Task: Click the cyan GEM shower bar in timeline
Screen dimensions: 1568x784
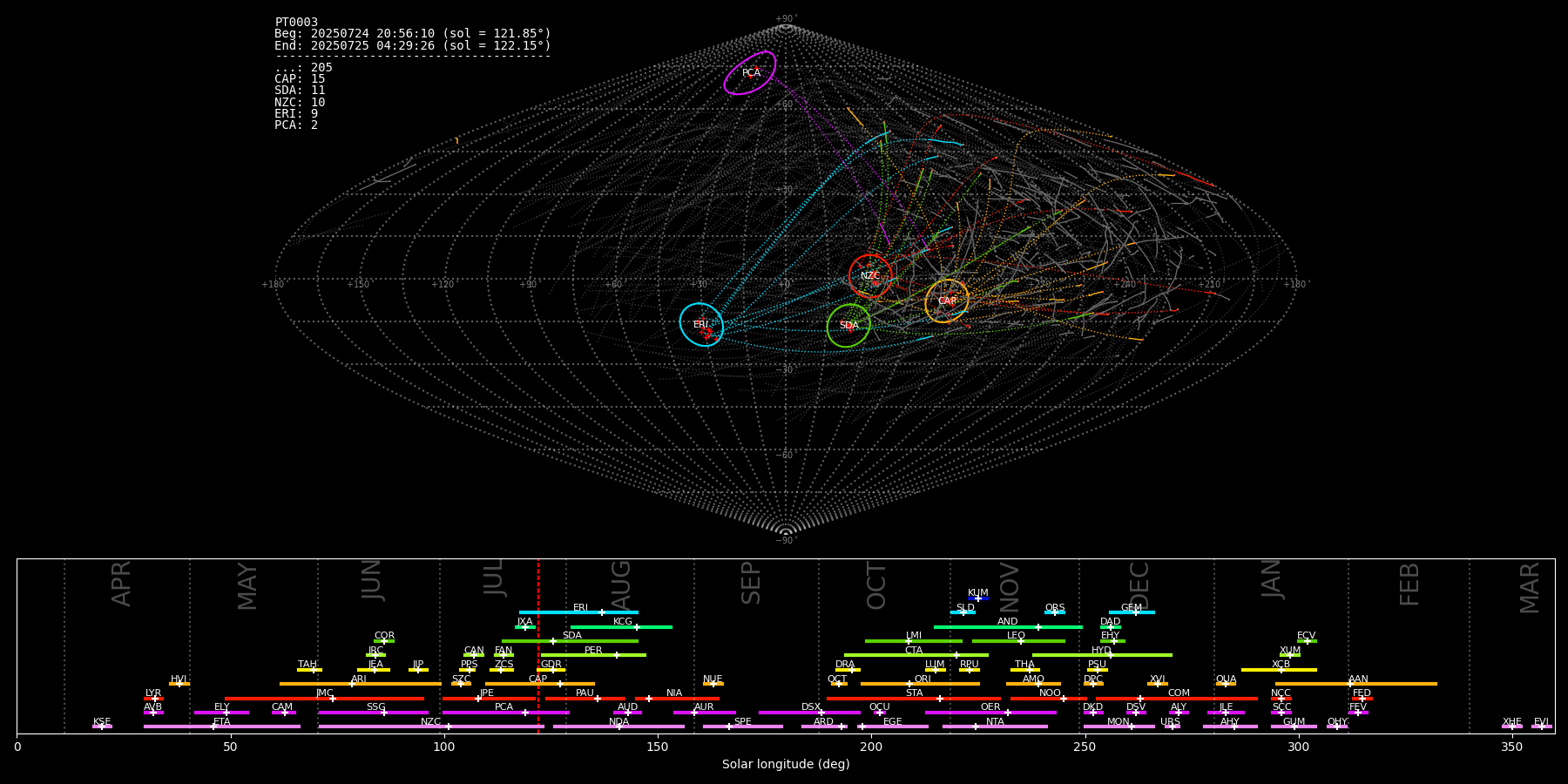Action: point(1132,612)
